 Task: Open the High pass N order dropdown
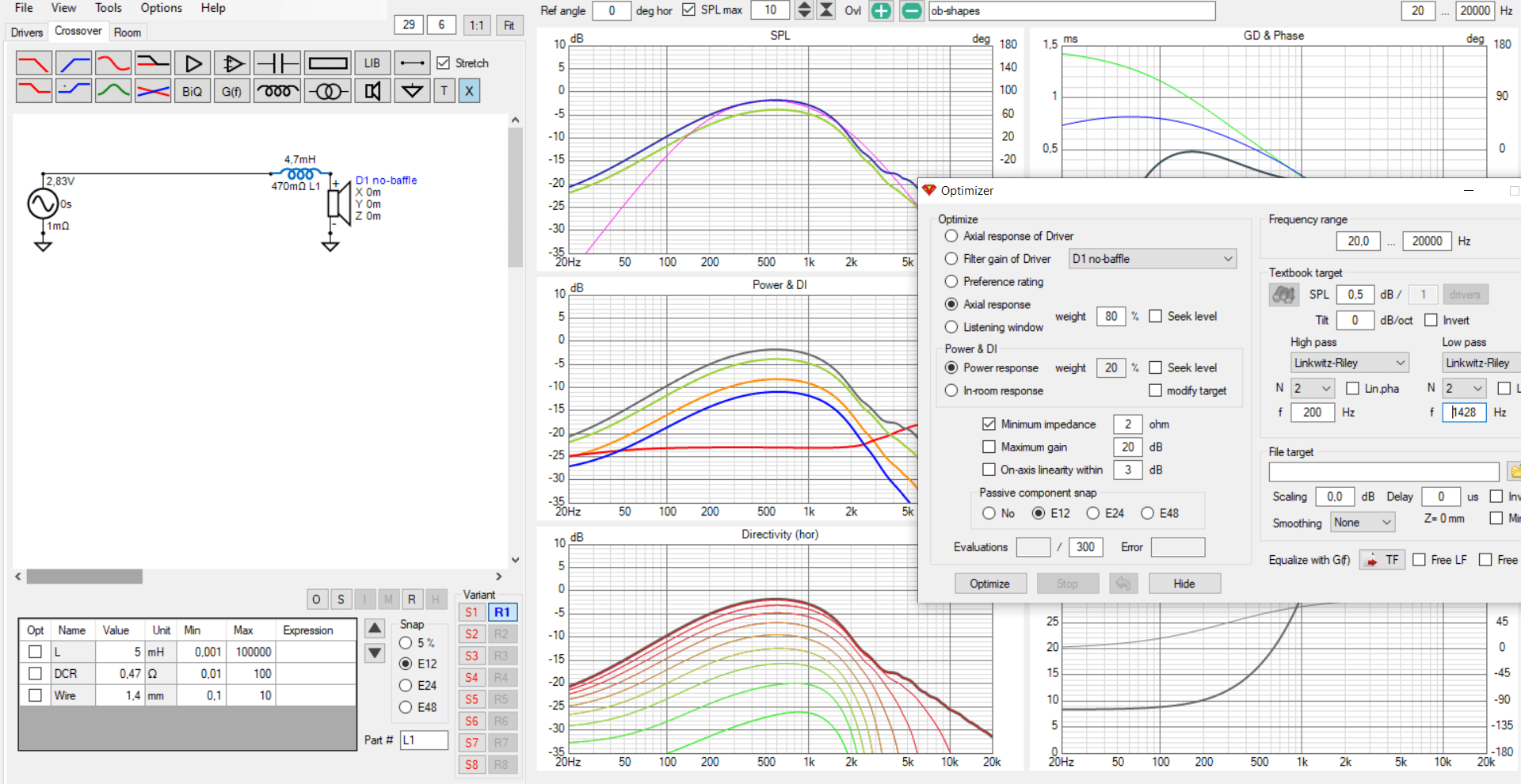1313,388
